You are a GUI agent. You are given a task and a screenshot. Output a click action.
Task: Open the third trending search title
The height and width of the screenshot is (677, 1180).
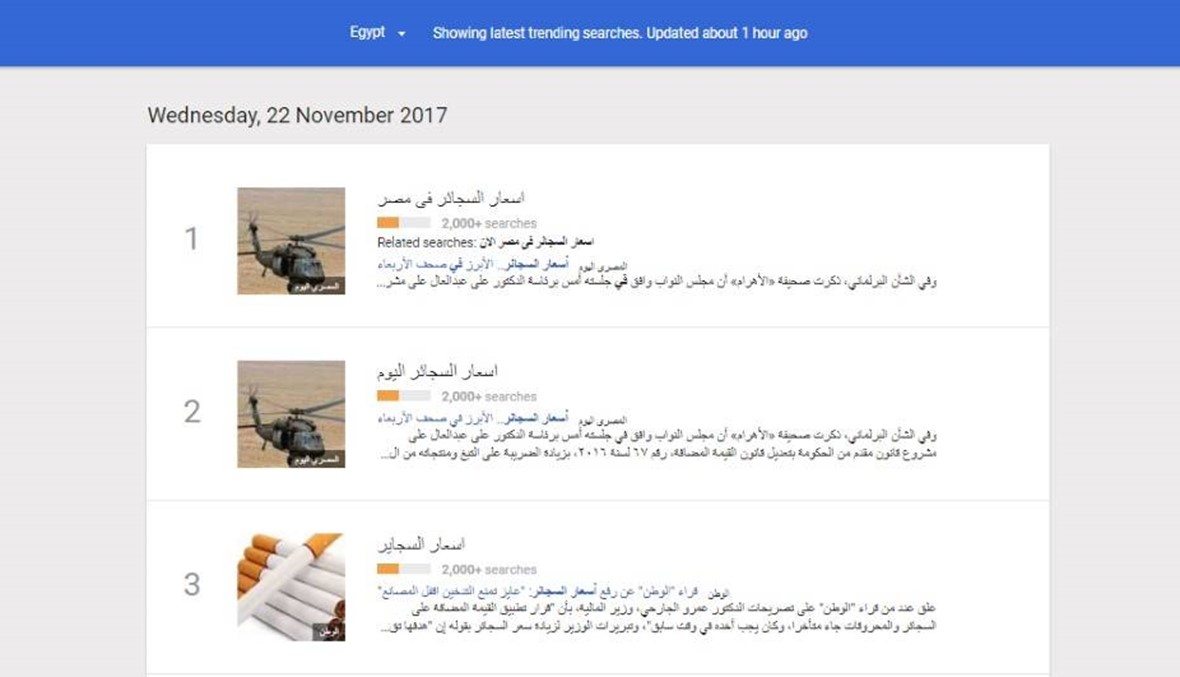[421, 545]
